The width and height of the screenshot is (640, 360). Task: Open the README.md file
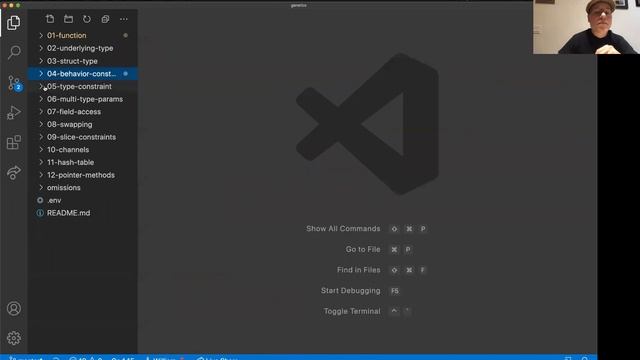point(69,213)
